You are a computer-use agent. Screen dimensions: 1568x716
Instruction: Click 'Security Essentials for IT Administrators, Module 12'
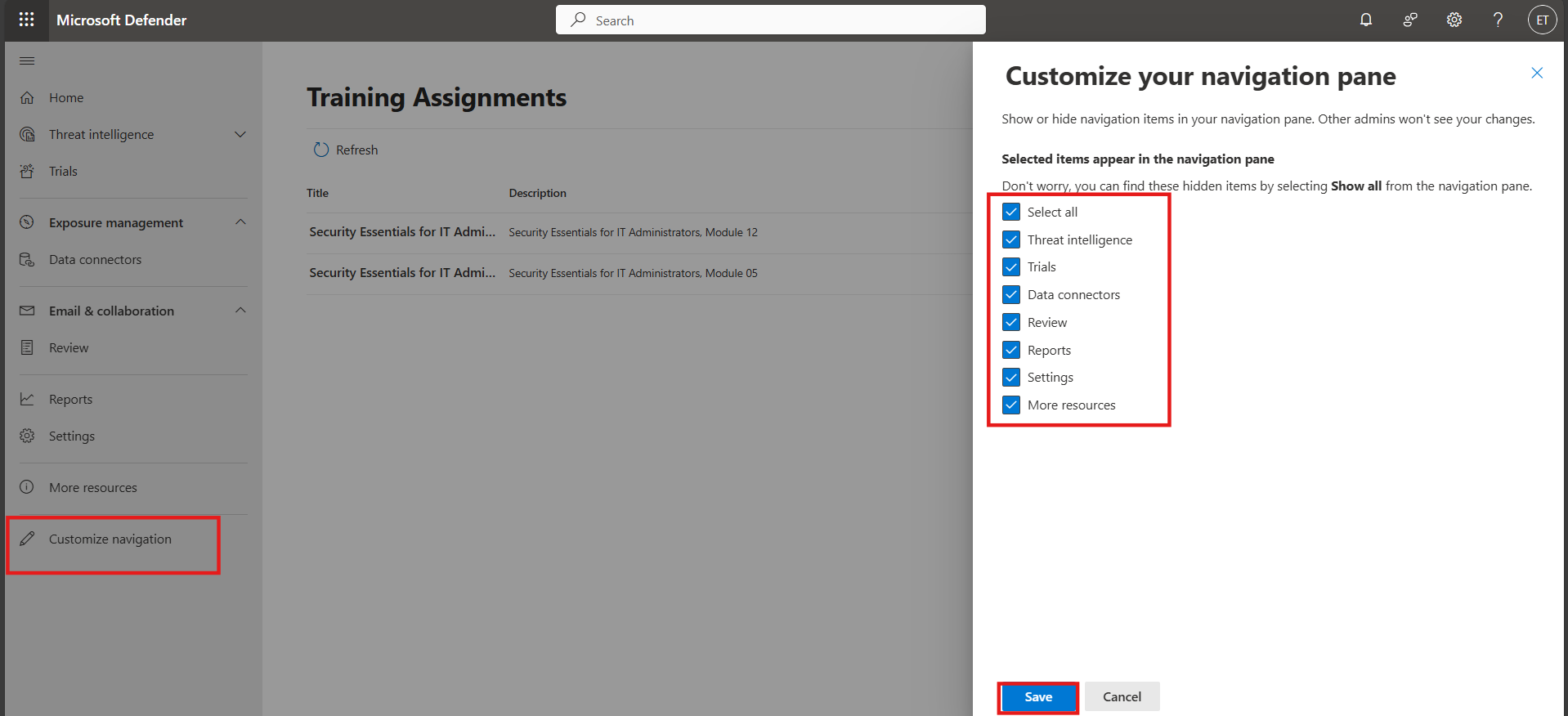pos(633,233)
